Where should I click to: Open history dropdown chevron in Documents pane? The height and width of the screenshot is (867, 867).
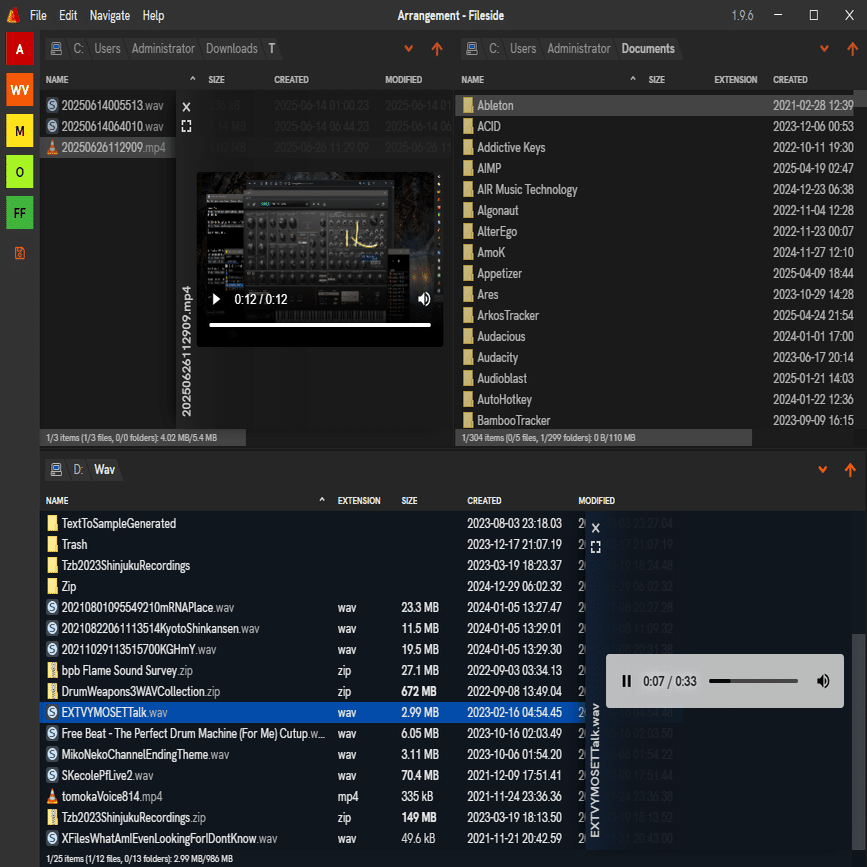[824, 49]
